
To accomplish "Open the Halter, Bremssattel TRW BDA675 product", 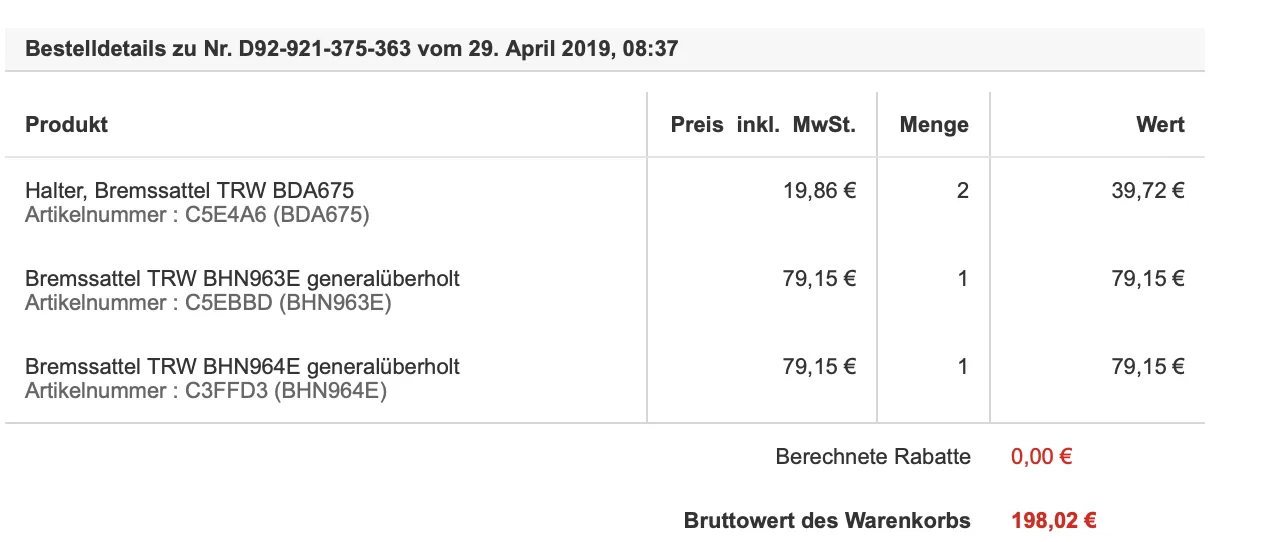I will [190, 190].
